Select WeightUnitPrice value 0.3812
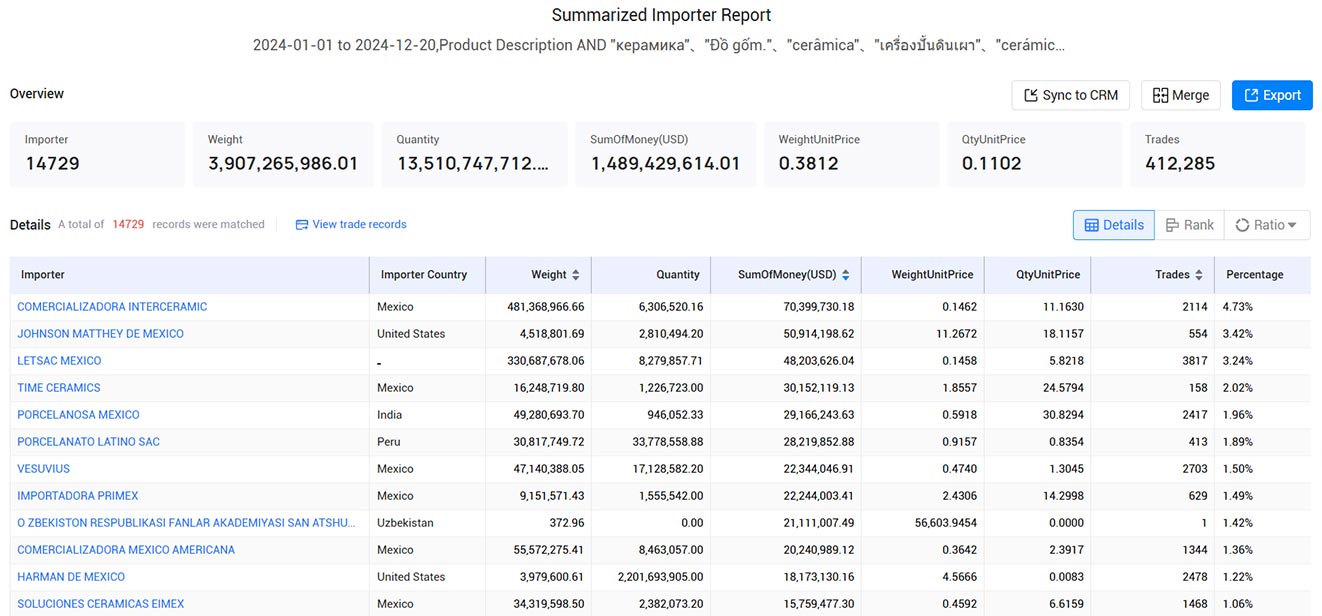This screenshot has height=616, width=1322. click(808, 164)
